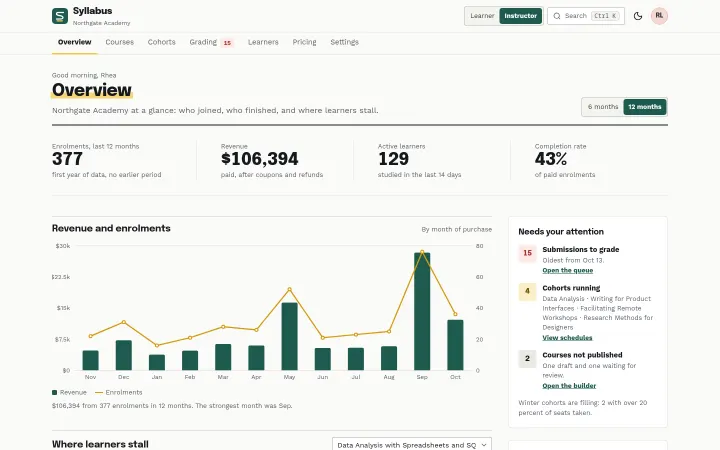The image size is (720, 450).
Task: Click the Courses not published heading
Action: pyautogui.click(x=582, y=355)
